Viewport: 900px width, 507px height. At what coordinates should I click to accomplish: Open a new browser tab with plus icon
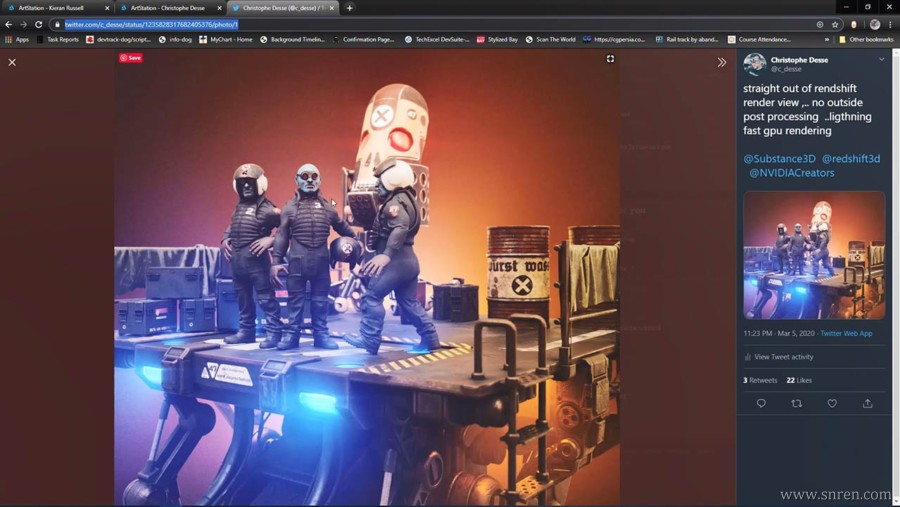[349, 8]
